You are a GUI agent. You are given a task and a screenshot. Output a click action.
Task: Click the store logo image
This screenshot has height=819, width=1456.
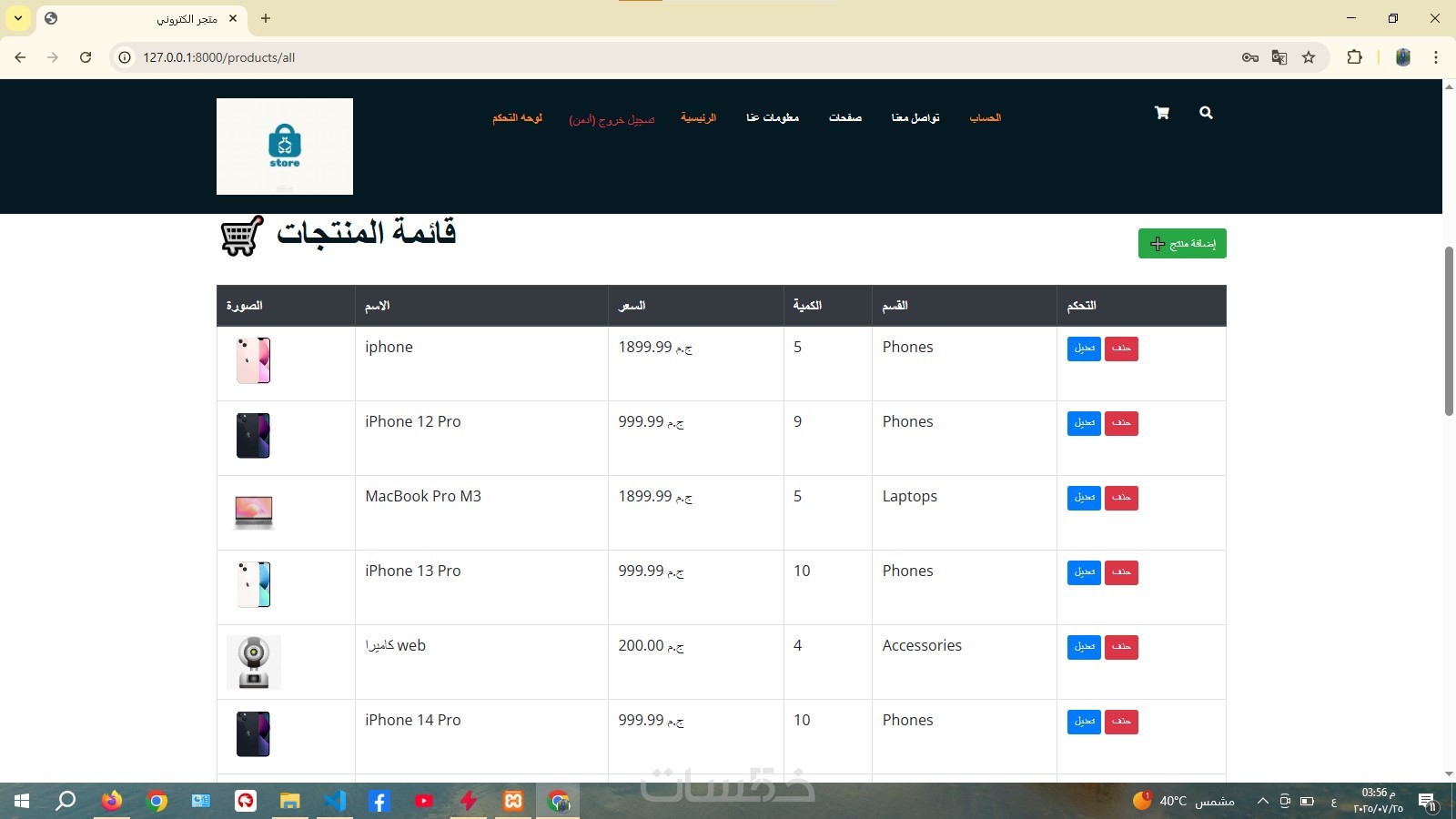pos(285,147)
